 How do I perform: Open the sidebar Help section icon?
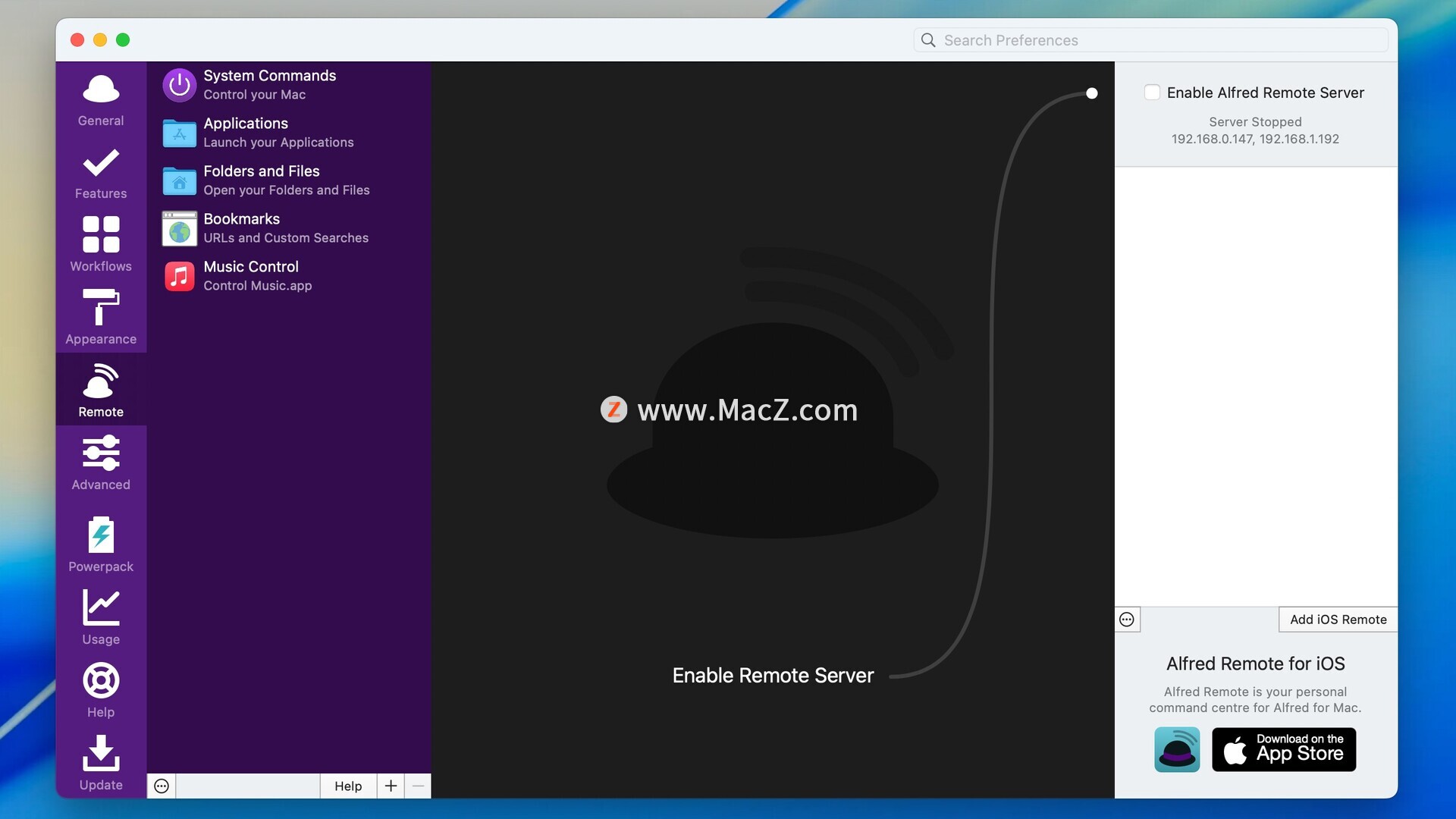[x=101, y=689]
